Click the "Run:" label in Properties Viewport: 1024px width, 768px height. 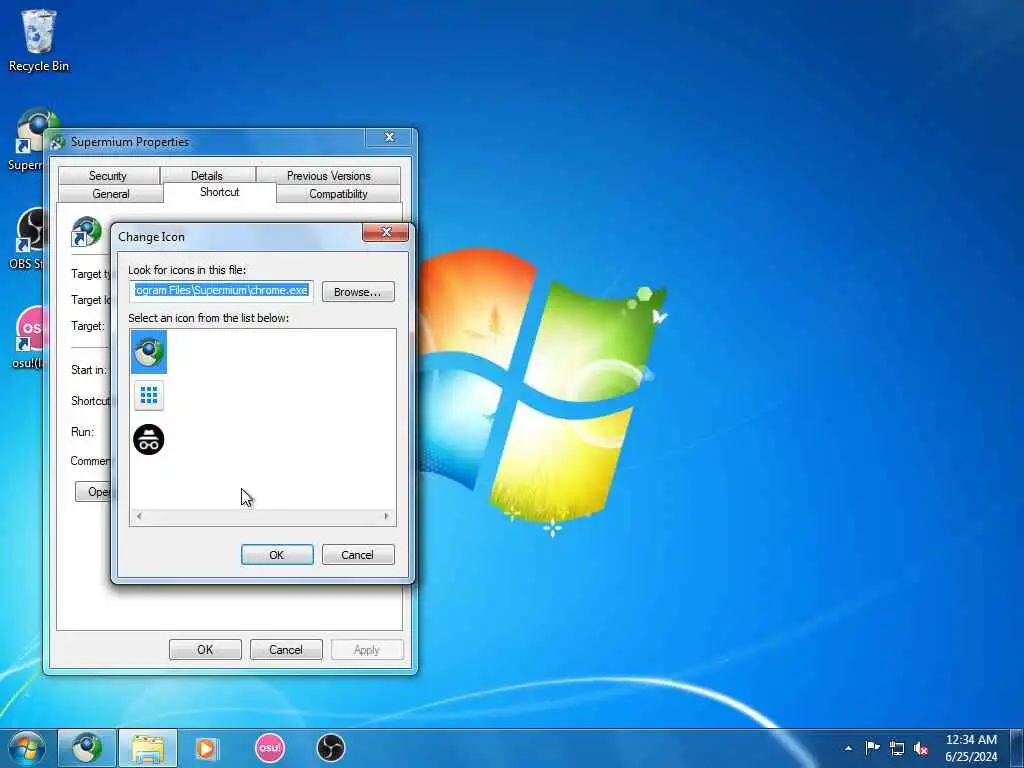pyautogui.click(x=82, y=432)
